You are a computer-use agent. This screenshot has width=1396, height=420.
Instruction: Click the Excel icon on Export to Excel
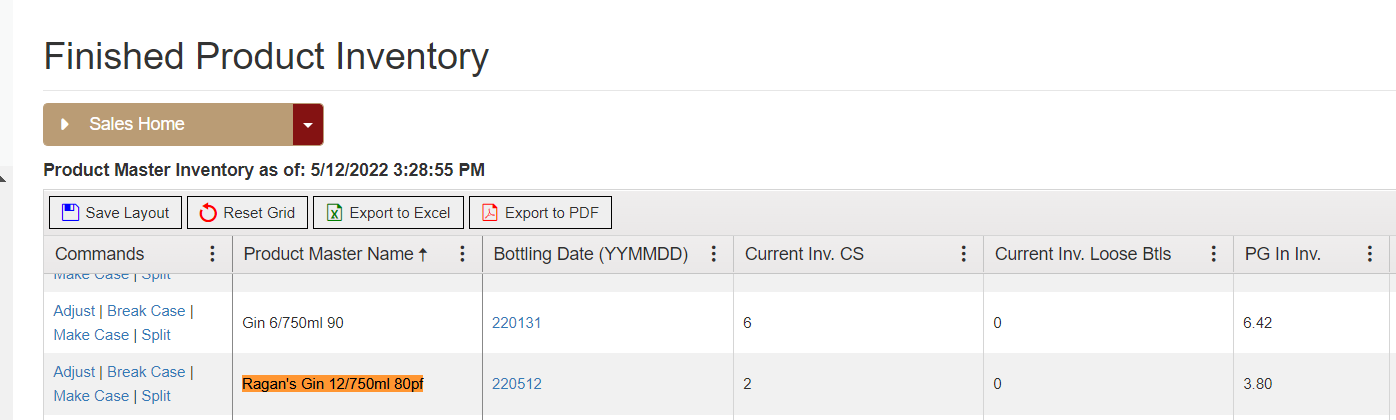click(335, 212)
